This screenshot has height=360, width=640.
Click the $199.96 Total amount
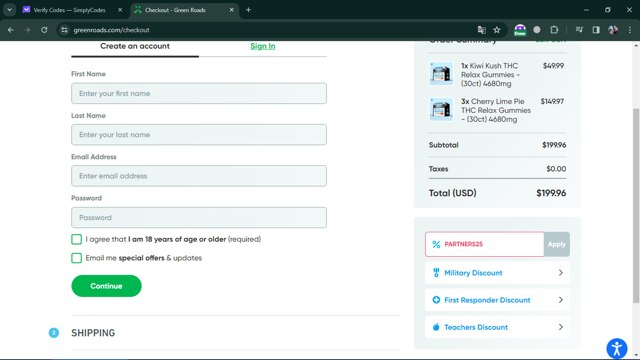551,193
